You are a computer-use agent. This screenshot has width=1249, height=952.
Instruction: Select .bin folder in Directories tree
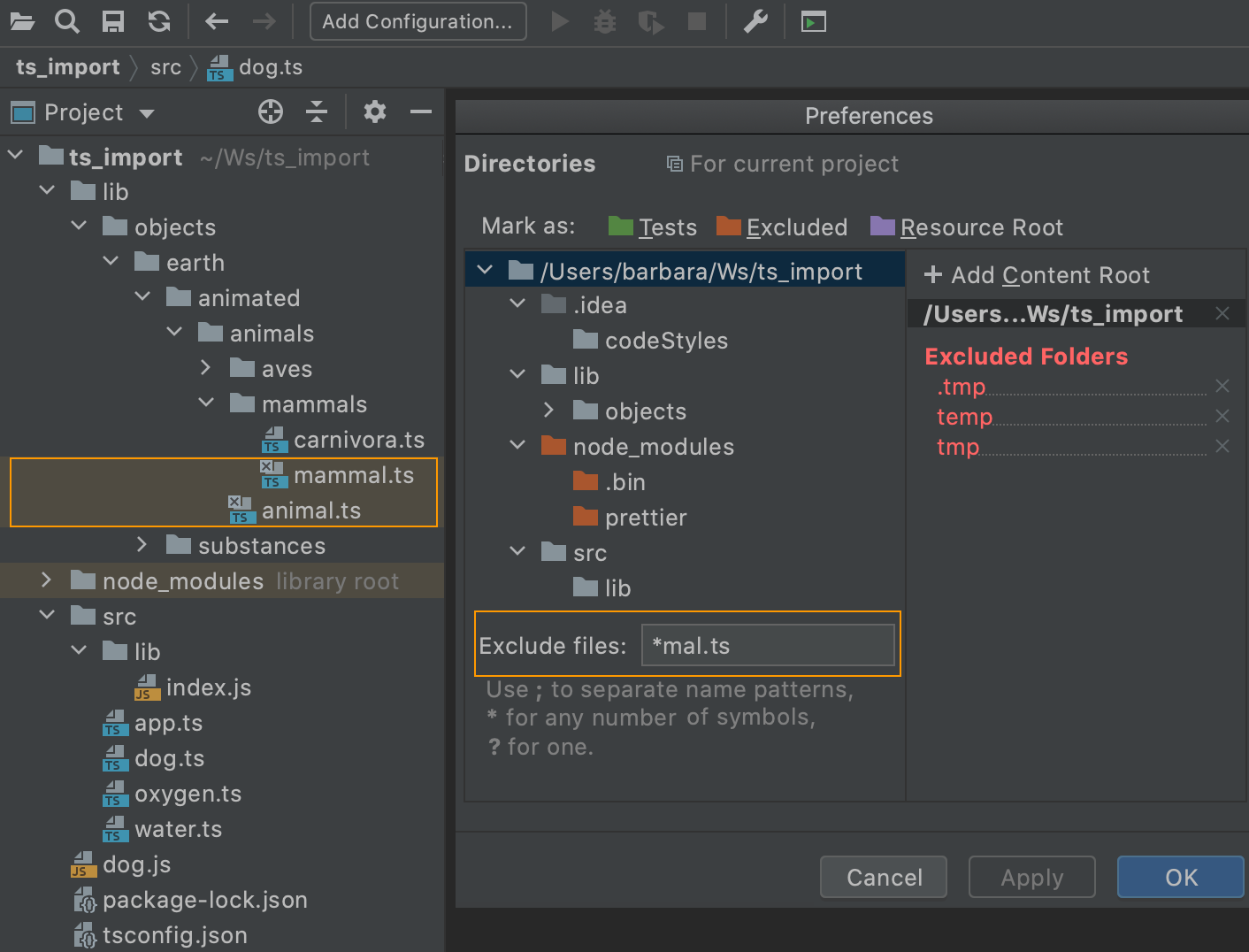coord(609,482)
